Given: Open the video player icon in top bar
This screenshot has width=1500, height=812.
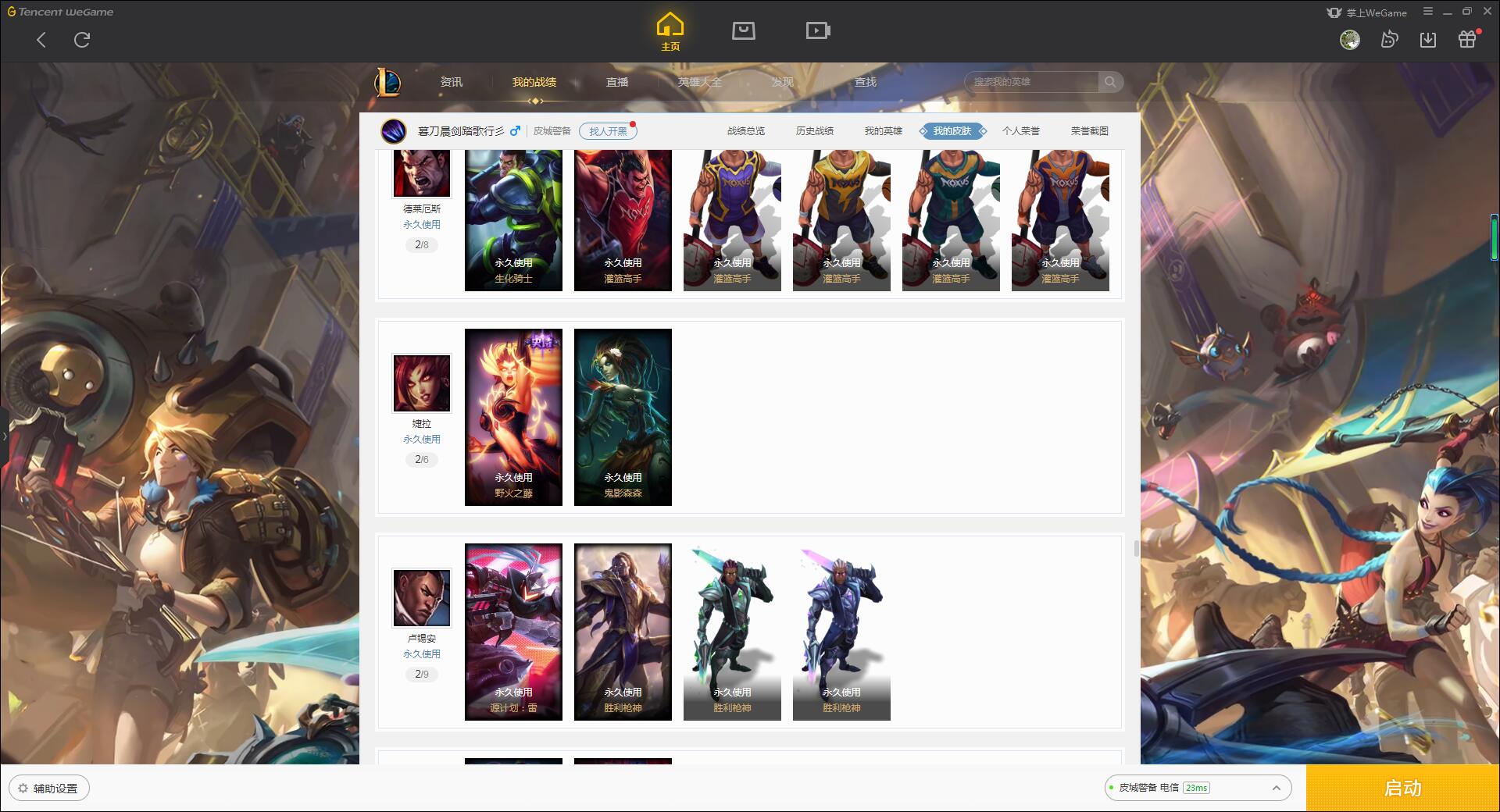Looking at the screenshot, I should [x=818, y=30].
